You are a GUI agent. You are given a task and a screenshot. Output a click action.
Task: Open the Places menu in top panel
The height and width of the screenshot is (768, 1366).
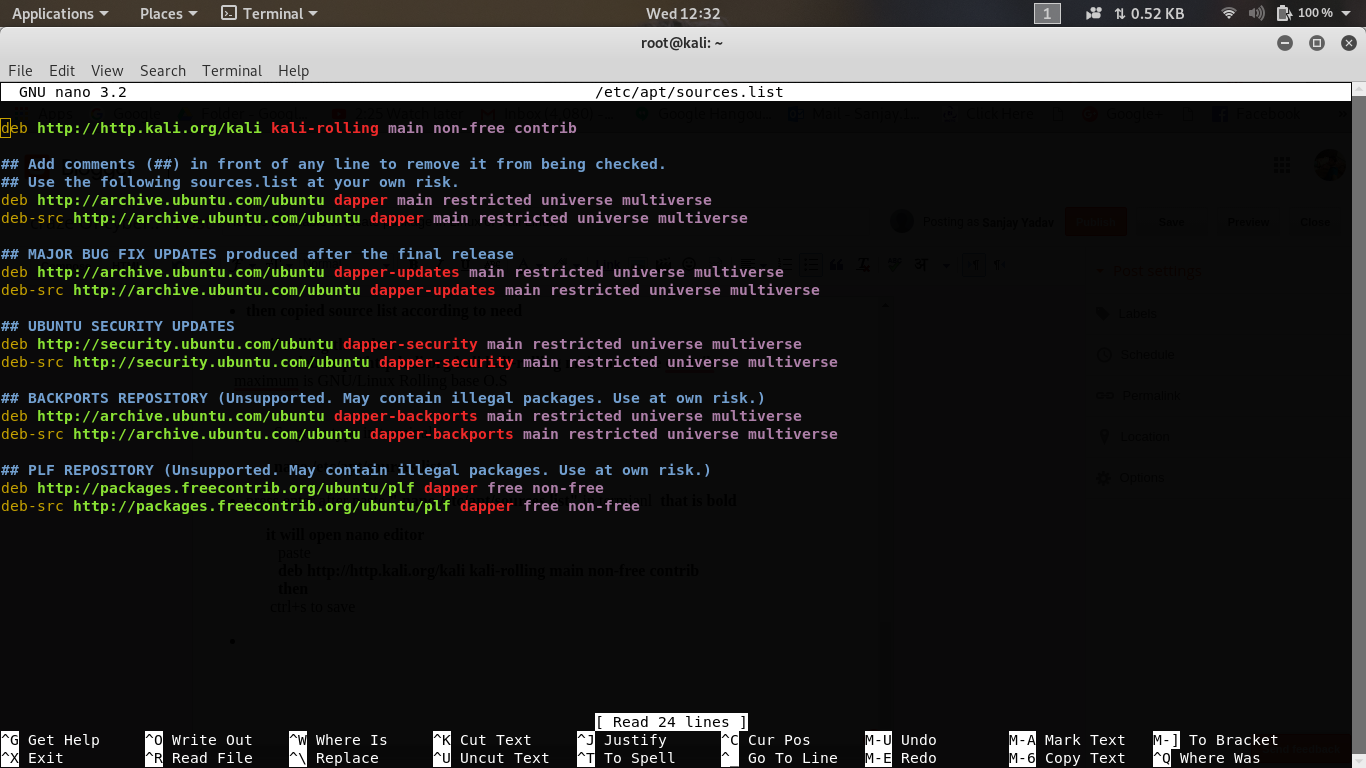pyautogui.click(x=168, y=13)
